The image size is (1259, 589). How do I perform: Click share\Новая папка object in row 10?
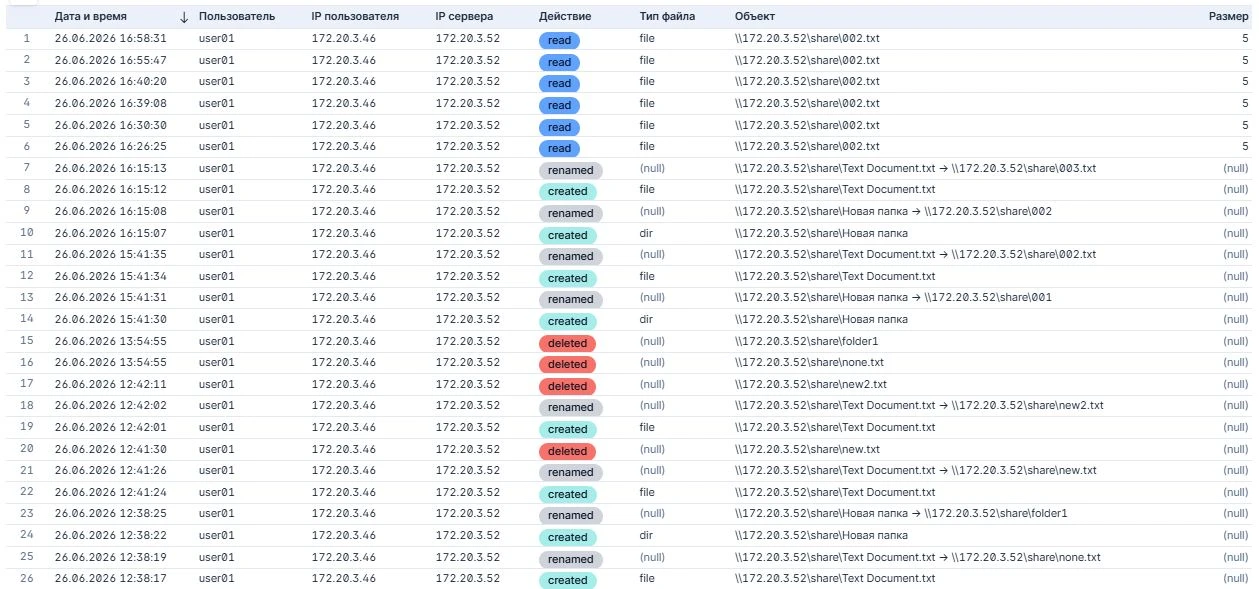pos(821,233)
